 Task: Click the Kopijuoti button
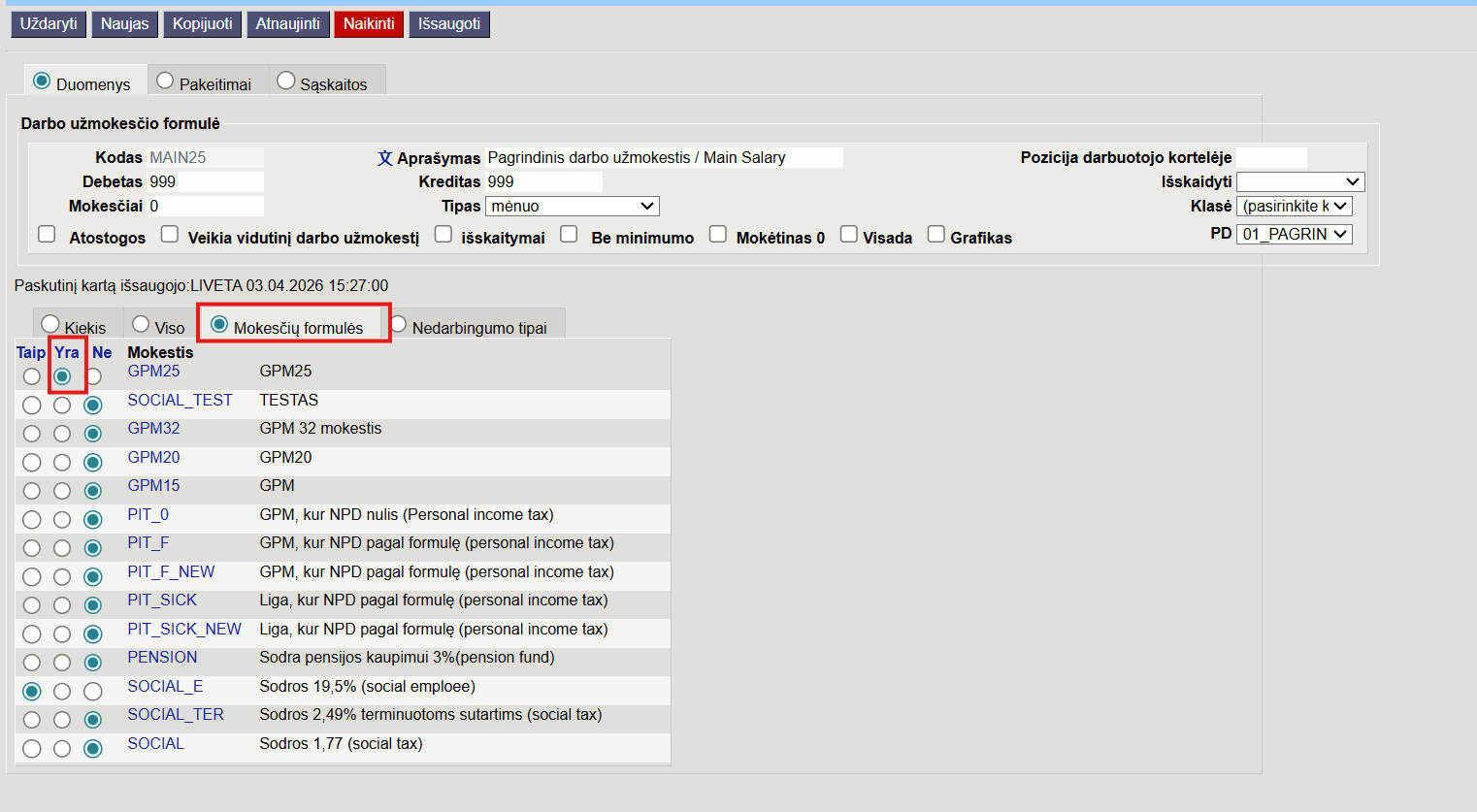coord(203,24)
